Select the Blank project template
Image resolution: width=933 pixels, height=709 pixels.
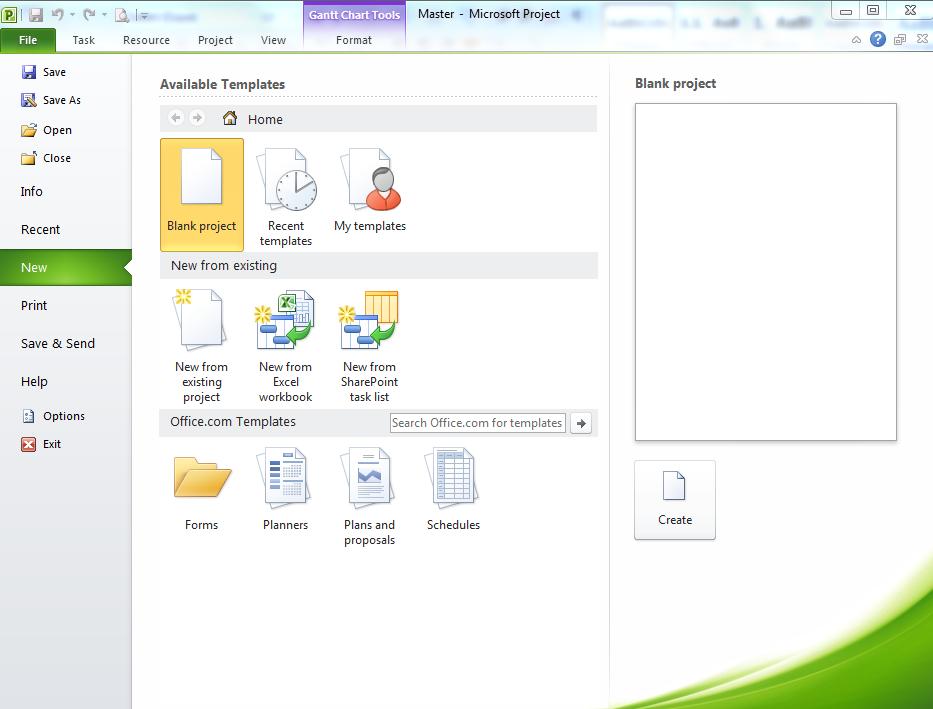coord(202,194)
